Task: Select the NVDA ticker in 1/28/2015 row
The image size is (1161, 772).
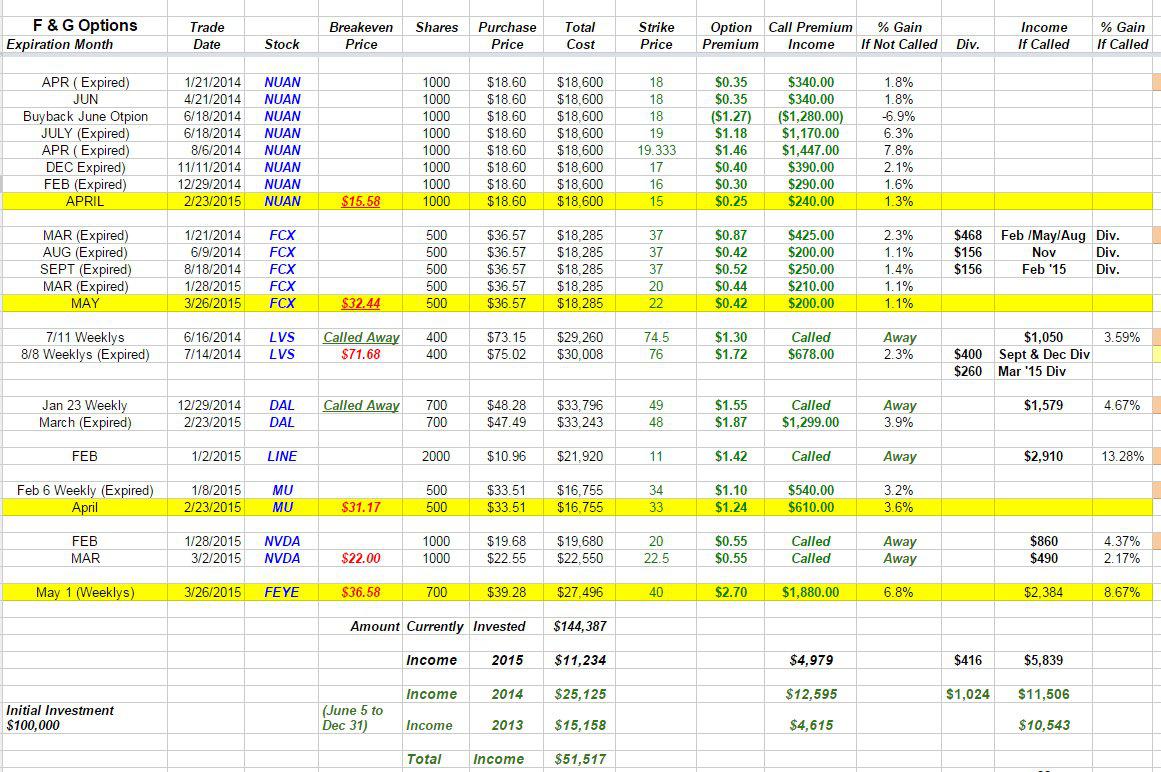Action: point(282,542)
